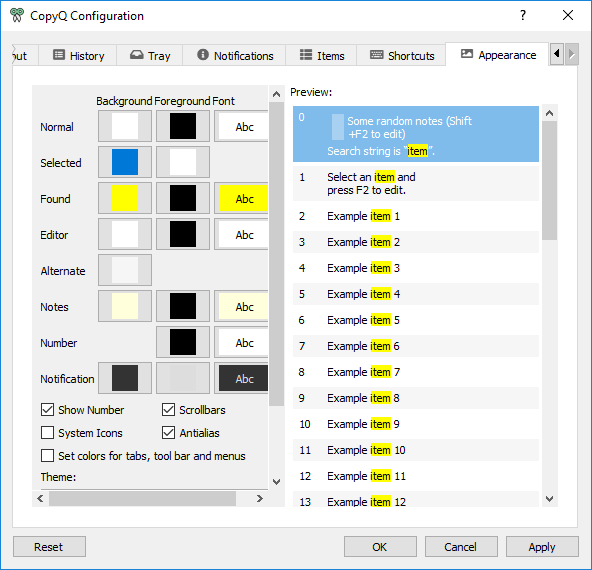
Task: Click the preview list vertical scrollbar thumb
Action: (x=550, y=180)
